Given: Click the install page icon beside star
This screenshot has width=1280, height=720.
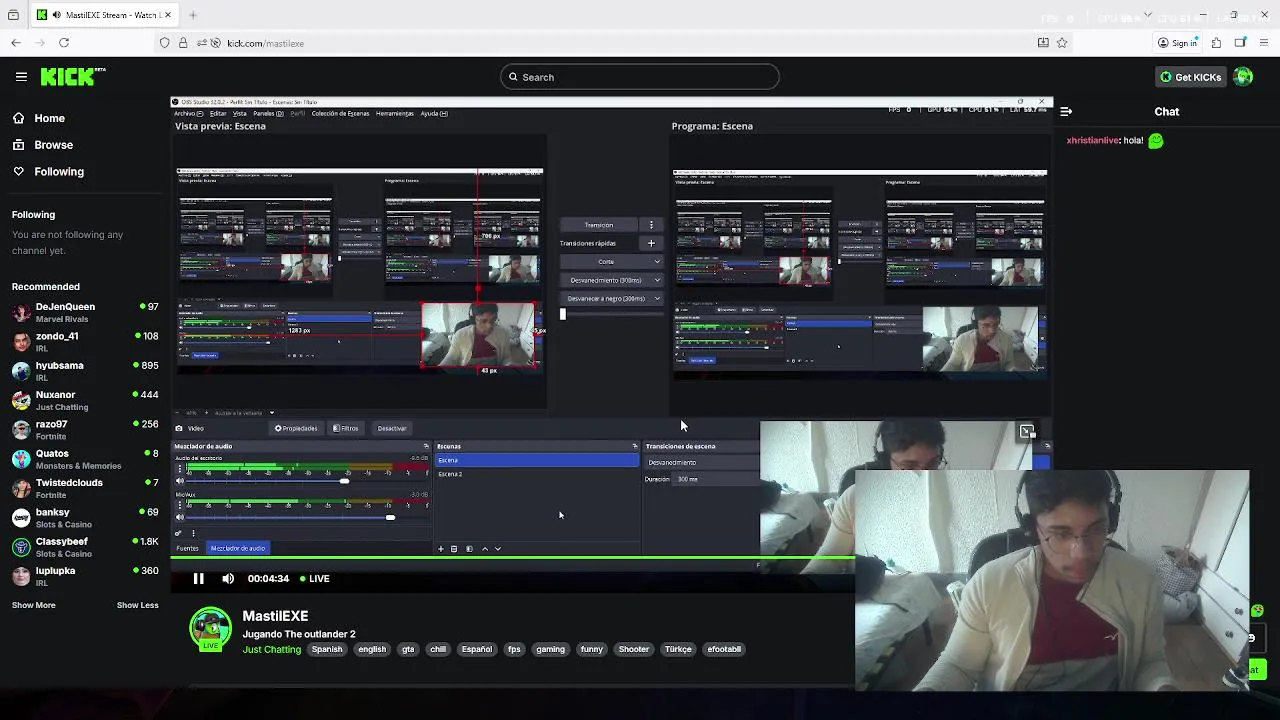Looking at the screenshot, I should coord(1043,43).
